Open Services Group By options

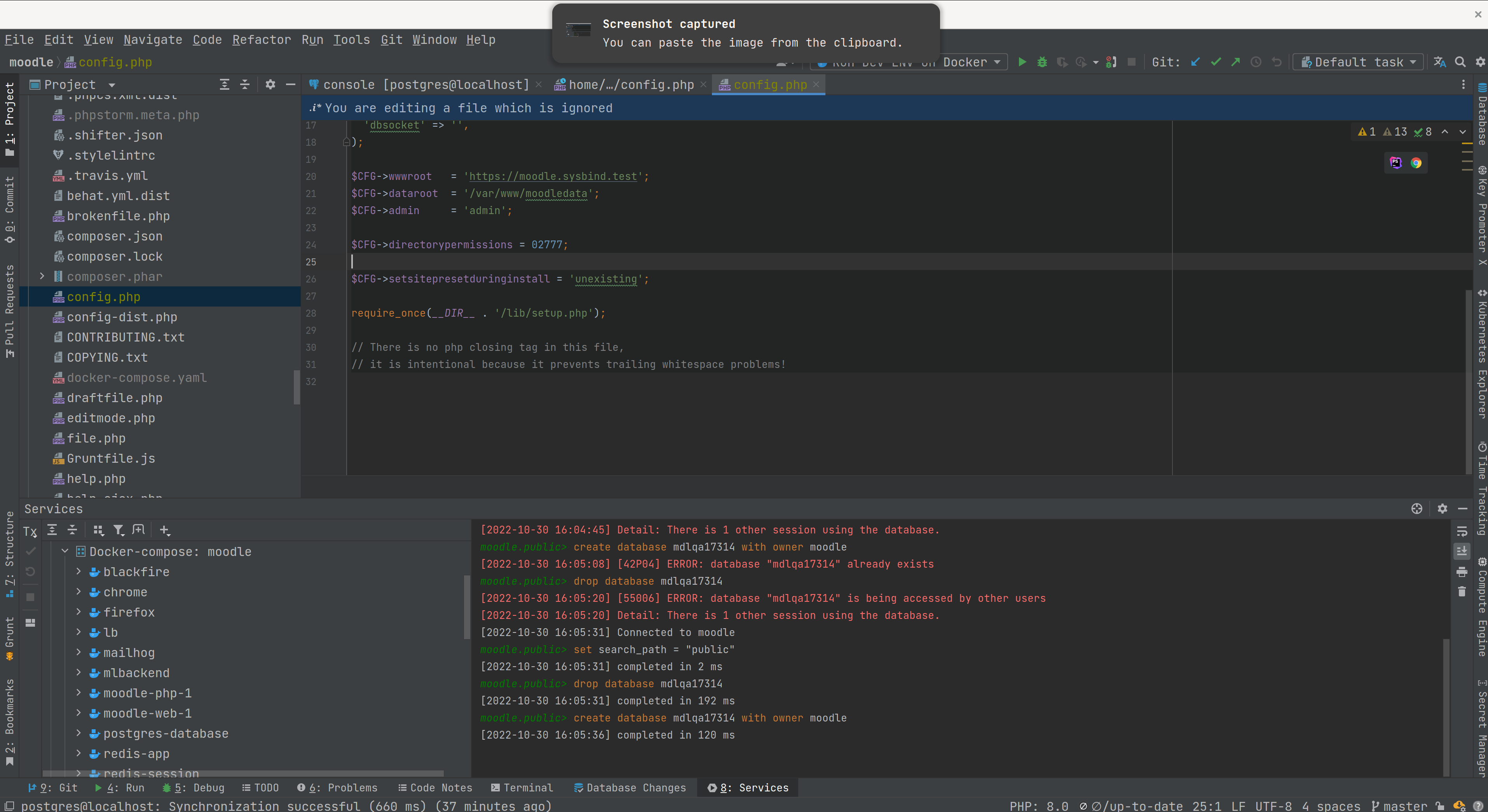98,530
